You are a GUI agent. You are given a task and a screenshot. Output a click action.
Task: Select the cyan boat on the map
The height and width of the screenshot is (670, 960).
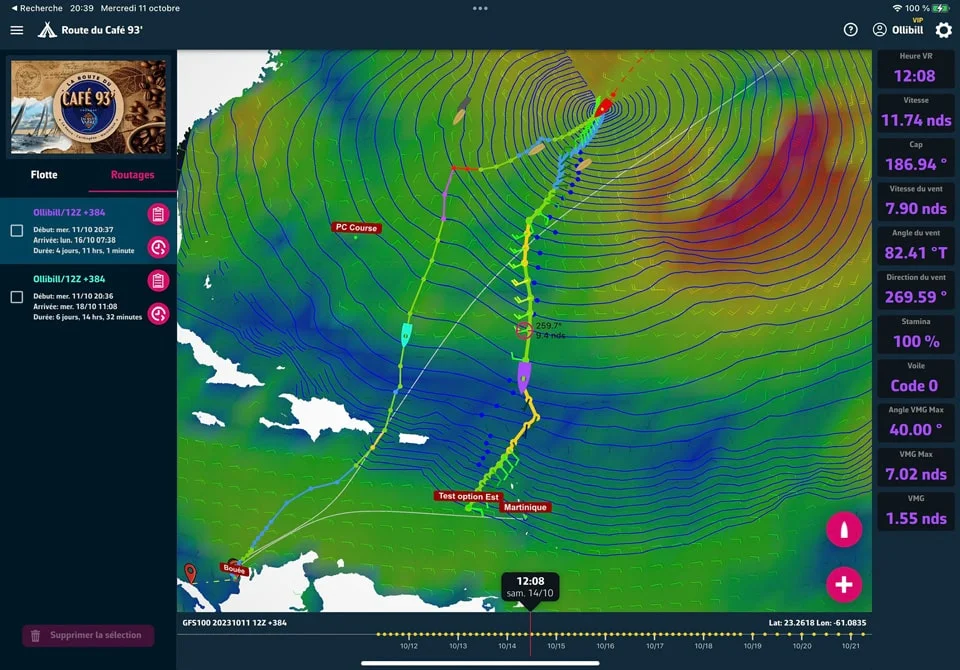(x=405, y=334)
